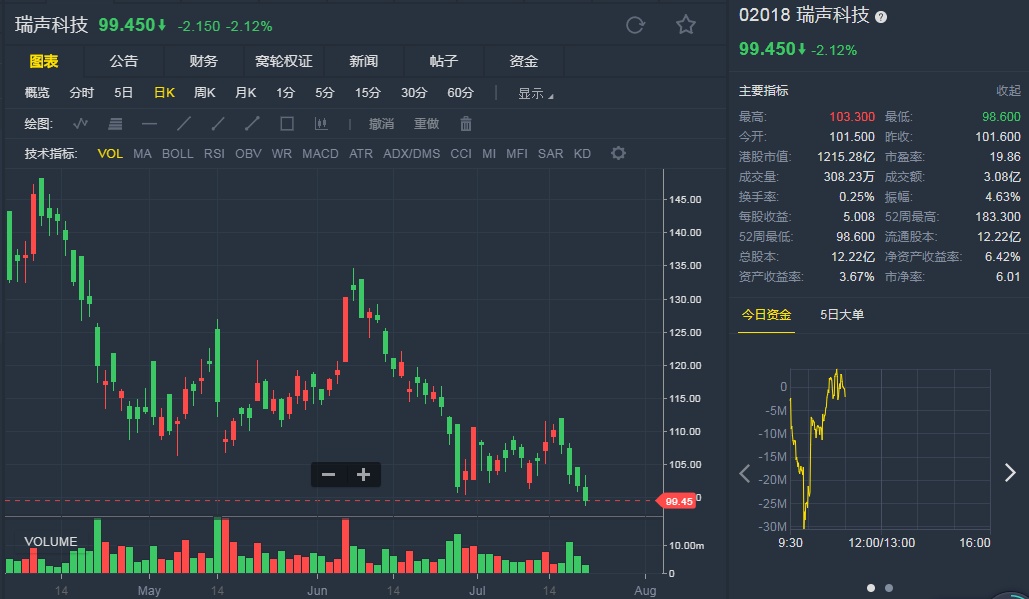Collapse key indicators with 收起

point(1008,90)
